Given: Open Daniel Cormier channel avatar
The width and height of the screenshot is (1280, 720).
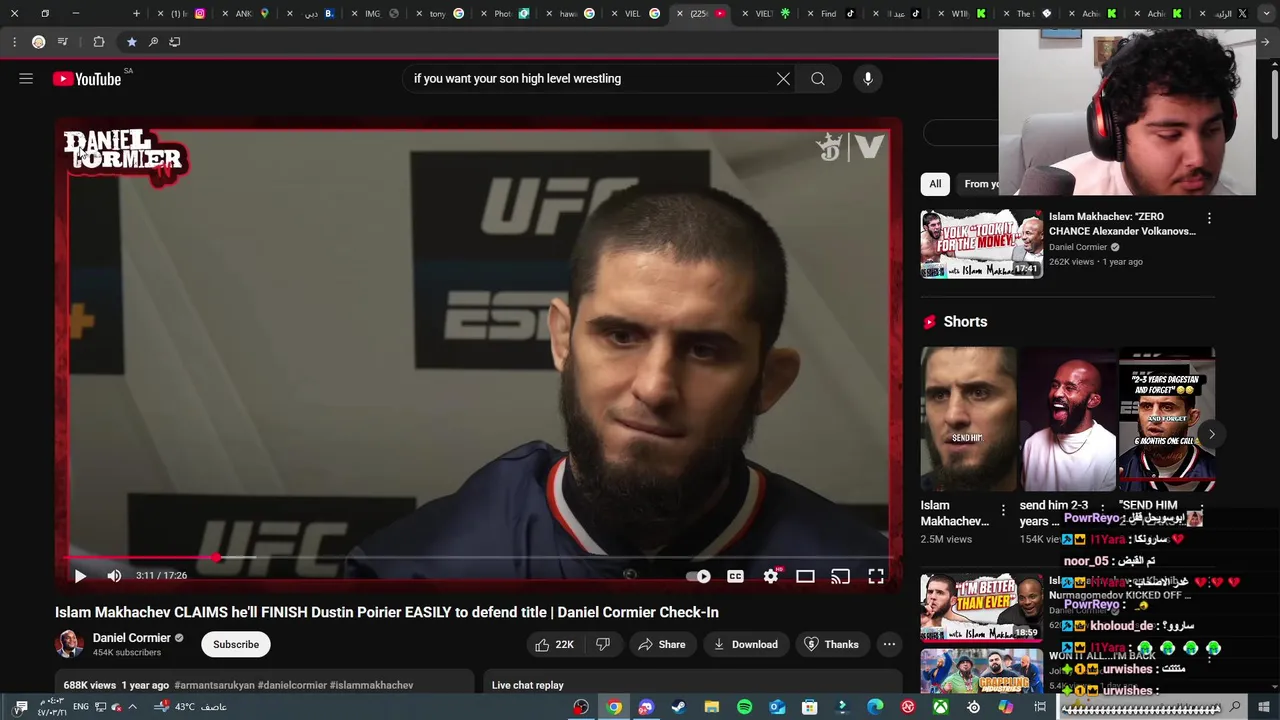Looking at the screenshot, I should (69, 645).
